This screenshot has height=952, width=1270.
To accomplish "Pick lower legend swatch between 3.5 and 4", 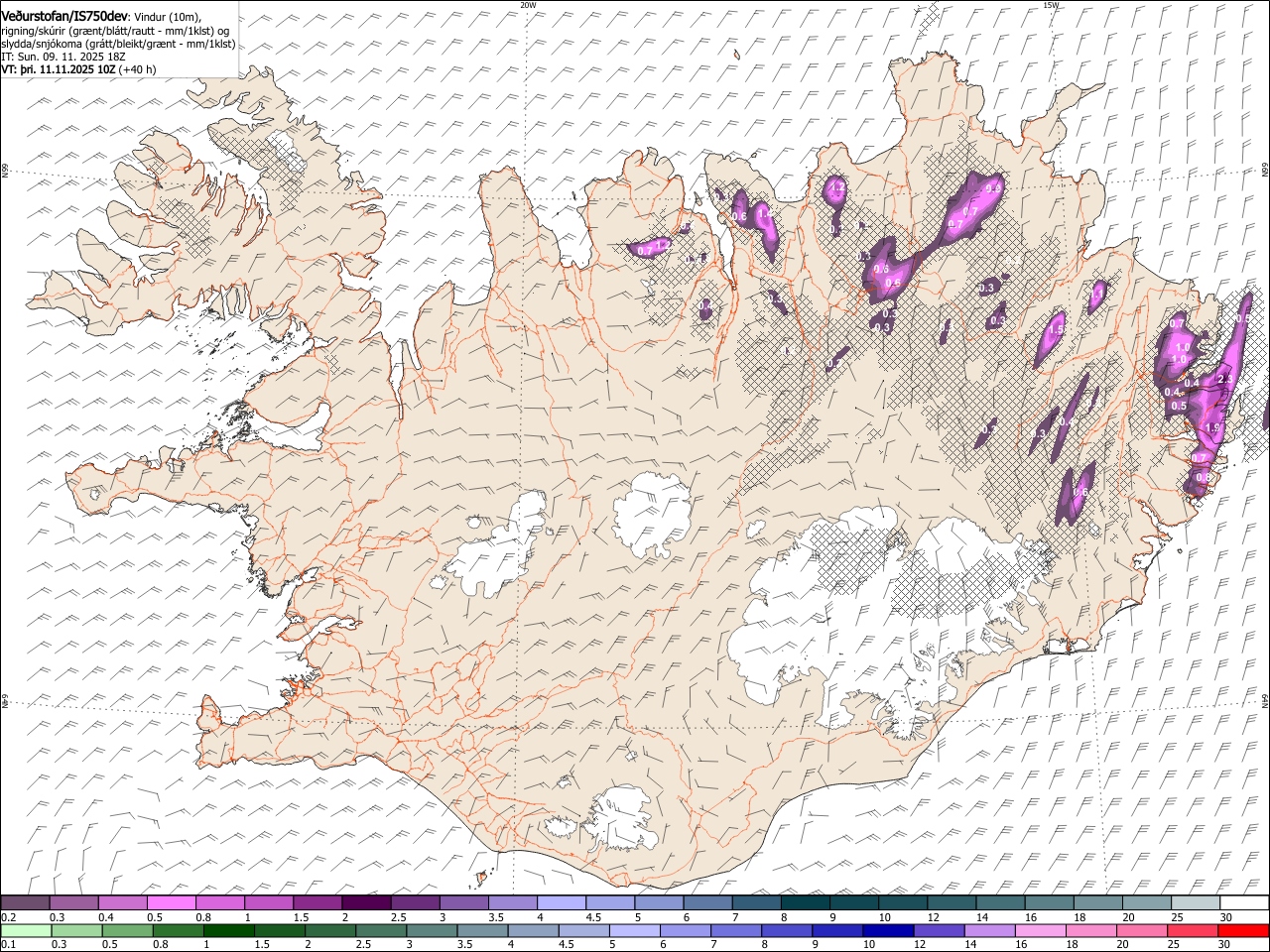I will click(482, 930).
